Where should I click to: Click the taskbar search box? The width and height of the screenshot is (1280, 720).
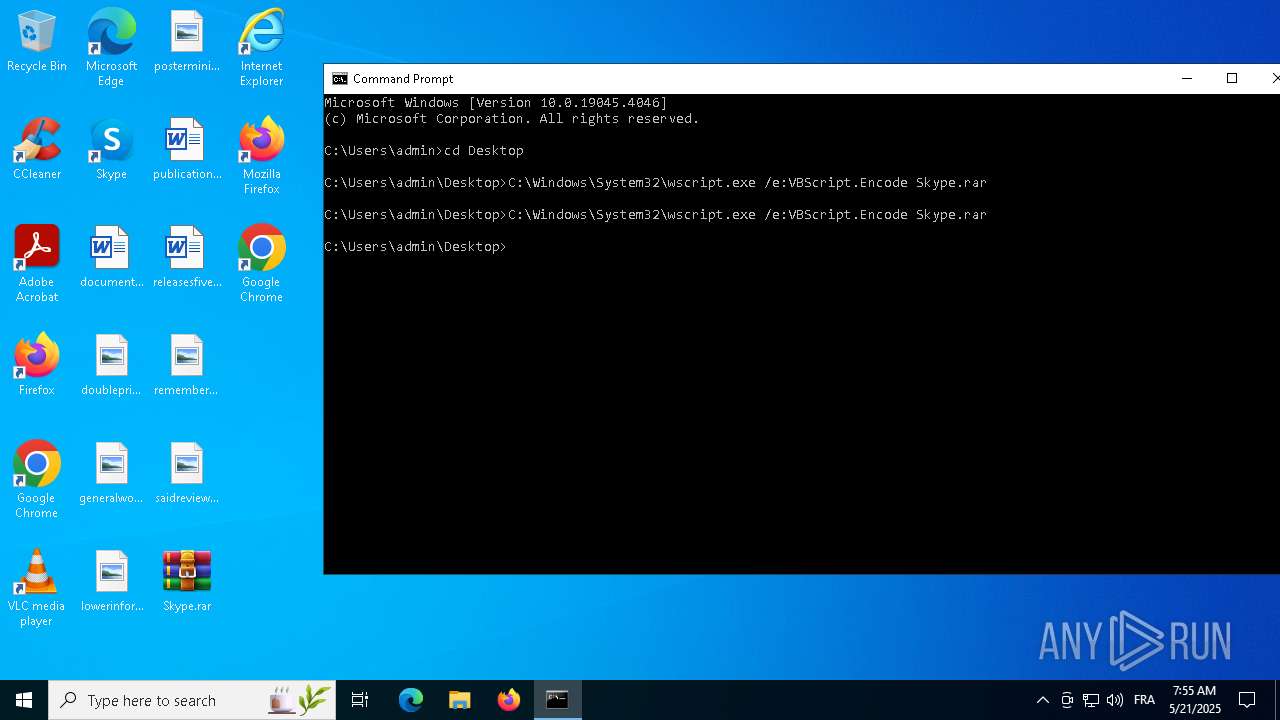(x=192, y=700)
